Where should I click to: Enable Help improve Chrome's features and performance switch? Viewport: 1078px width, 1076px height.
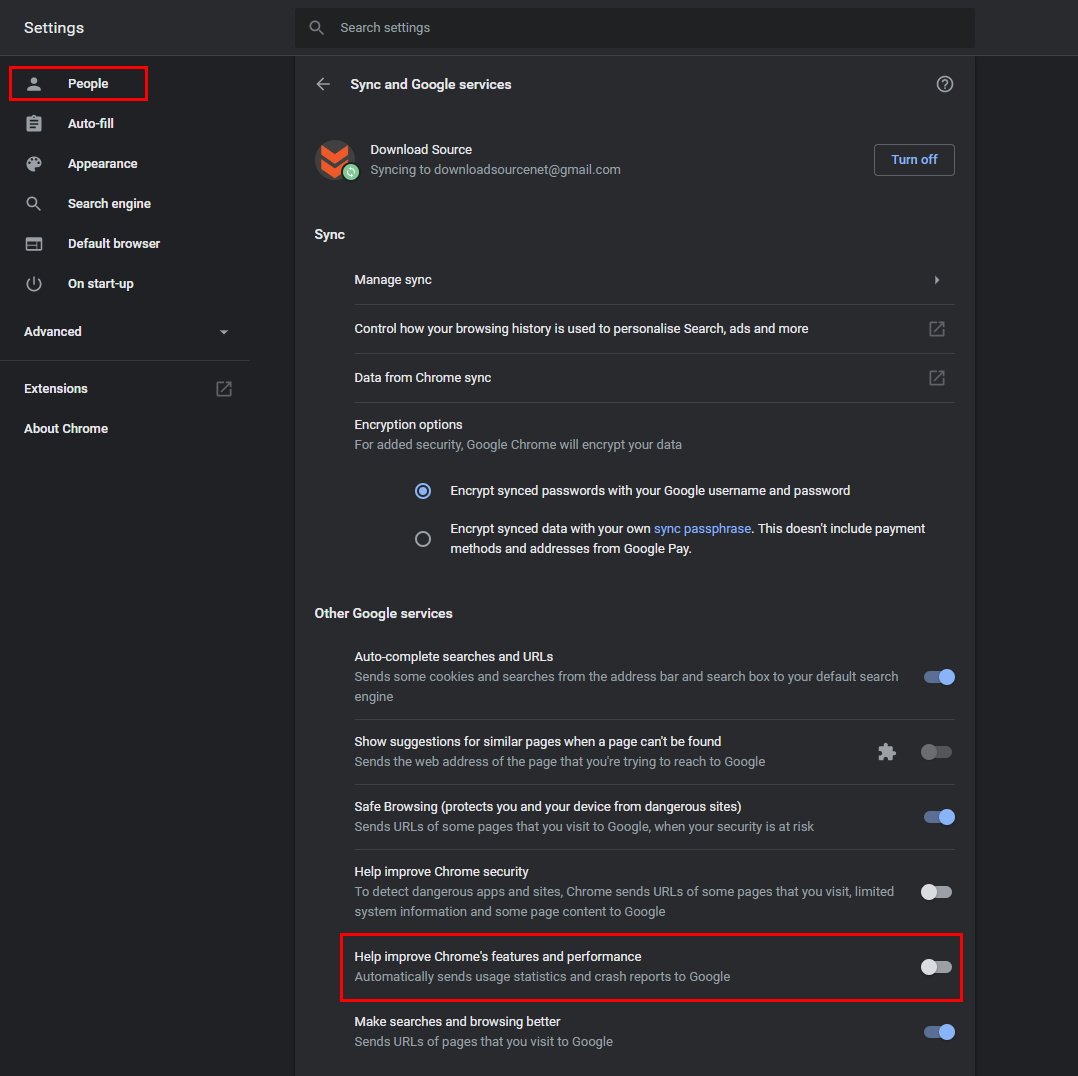(x=936, y=966)
